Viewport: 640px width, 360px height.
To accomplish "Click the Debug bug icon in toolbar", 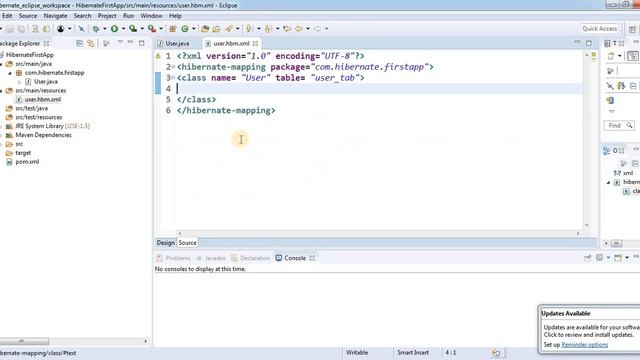I will click(96, 29).
